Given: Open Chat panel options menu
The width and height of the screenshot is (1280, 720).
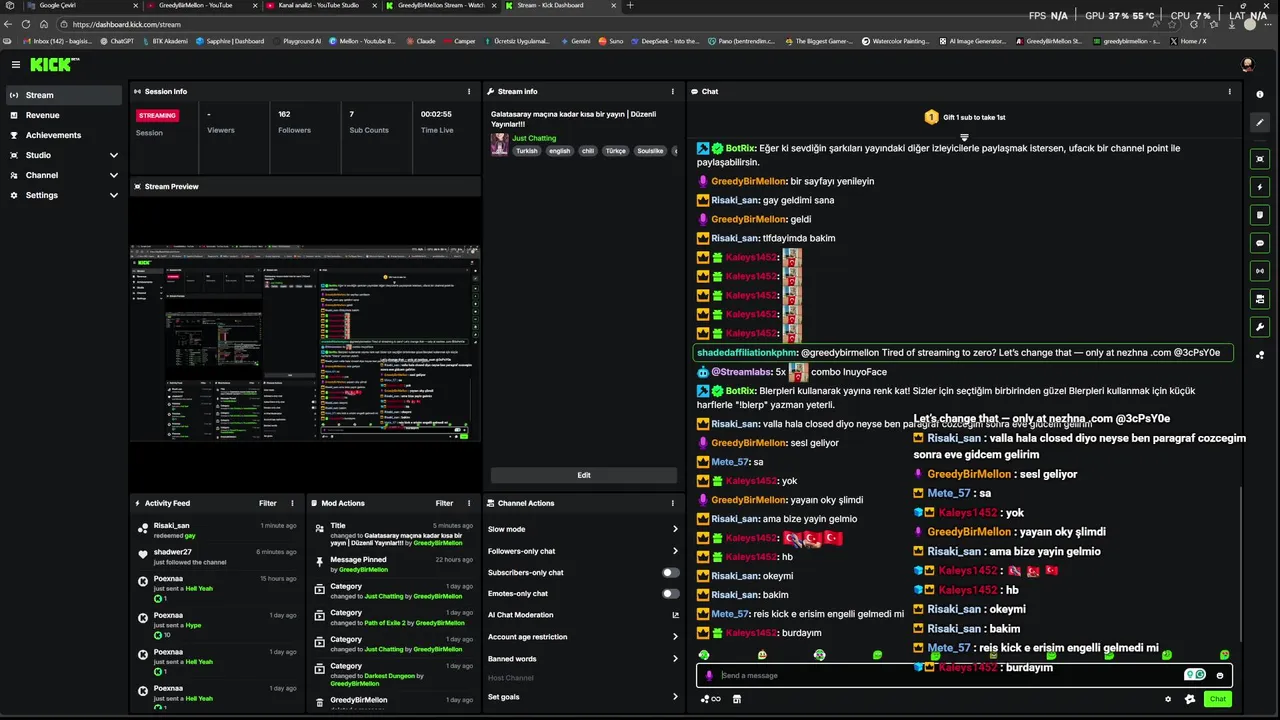Looking at the screenshot, I should (x=1230, y=91).
